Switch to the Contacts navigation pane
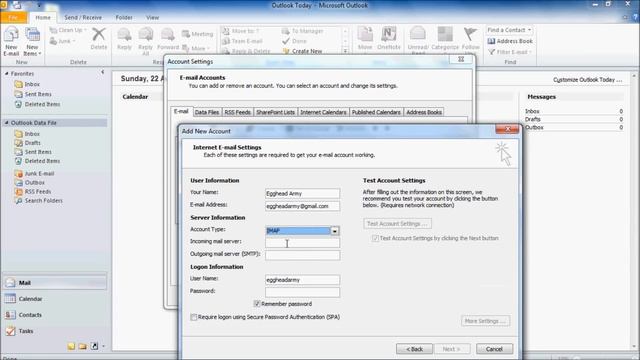 click(55, 315)
